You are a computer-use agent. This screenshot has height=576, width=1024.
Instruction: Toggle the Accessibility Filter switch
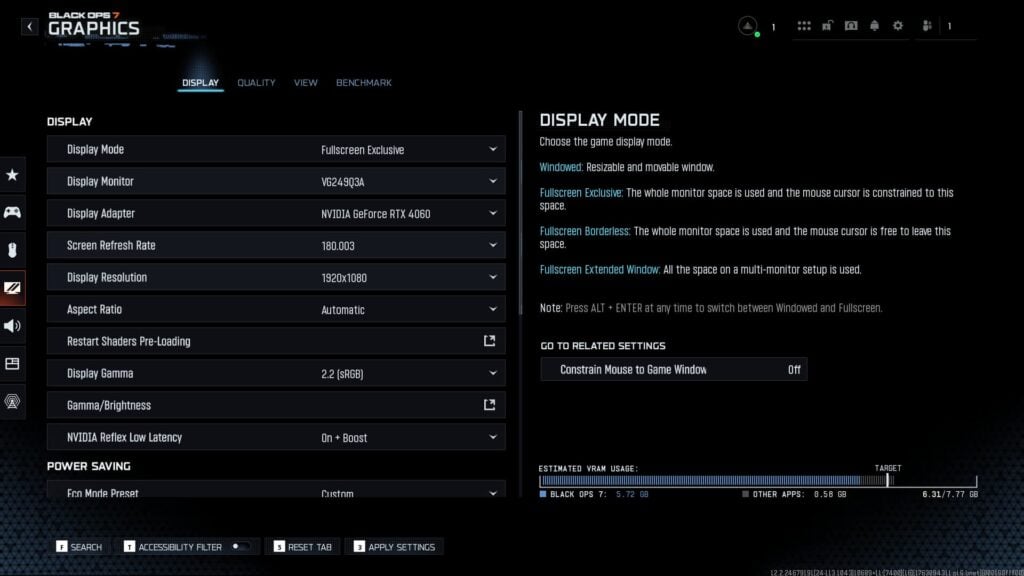tap(239, 546)
